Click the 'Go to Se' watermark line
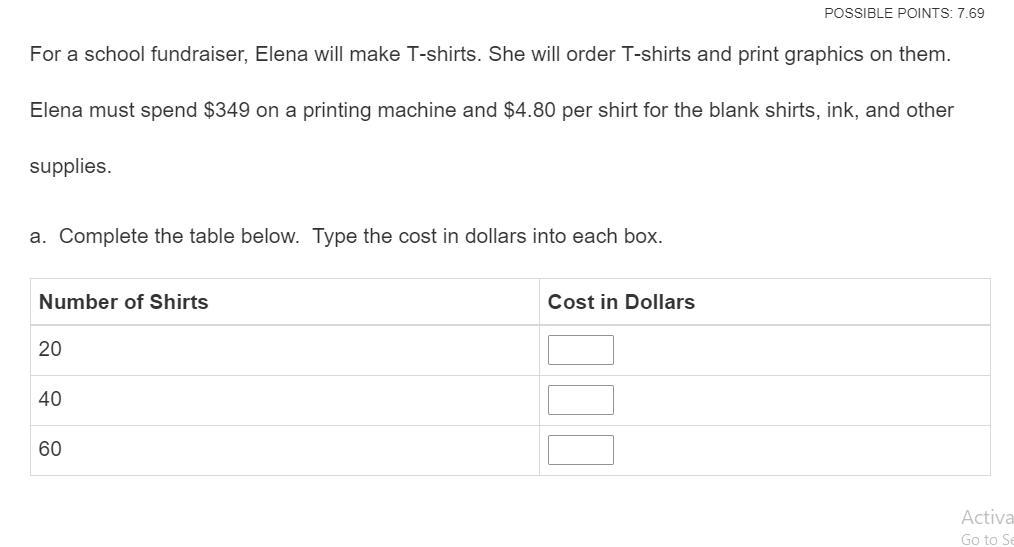The image size is (1014, 547). [x=986, y=540]
